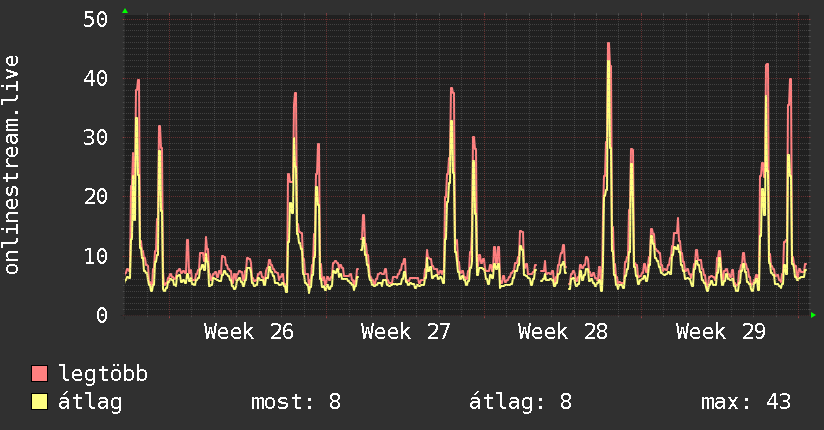This screenshot has width=824, height=430.
Task: Click the yellow átlag legend swatch
Action: (x=39, y=402)
